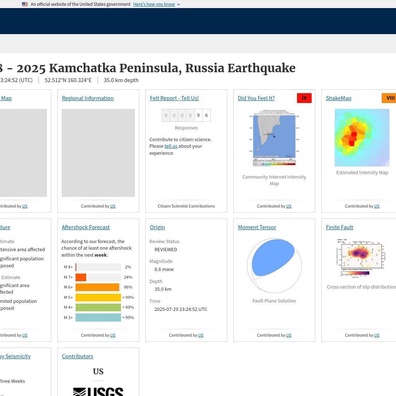Click the felt report Responses counter
This screenshot has width=396, height=396.
click(186, 115)
